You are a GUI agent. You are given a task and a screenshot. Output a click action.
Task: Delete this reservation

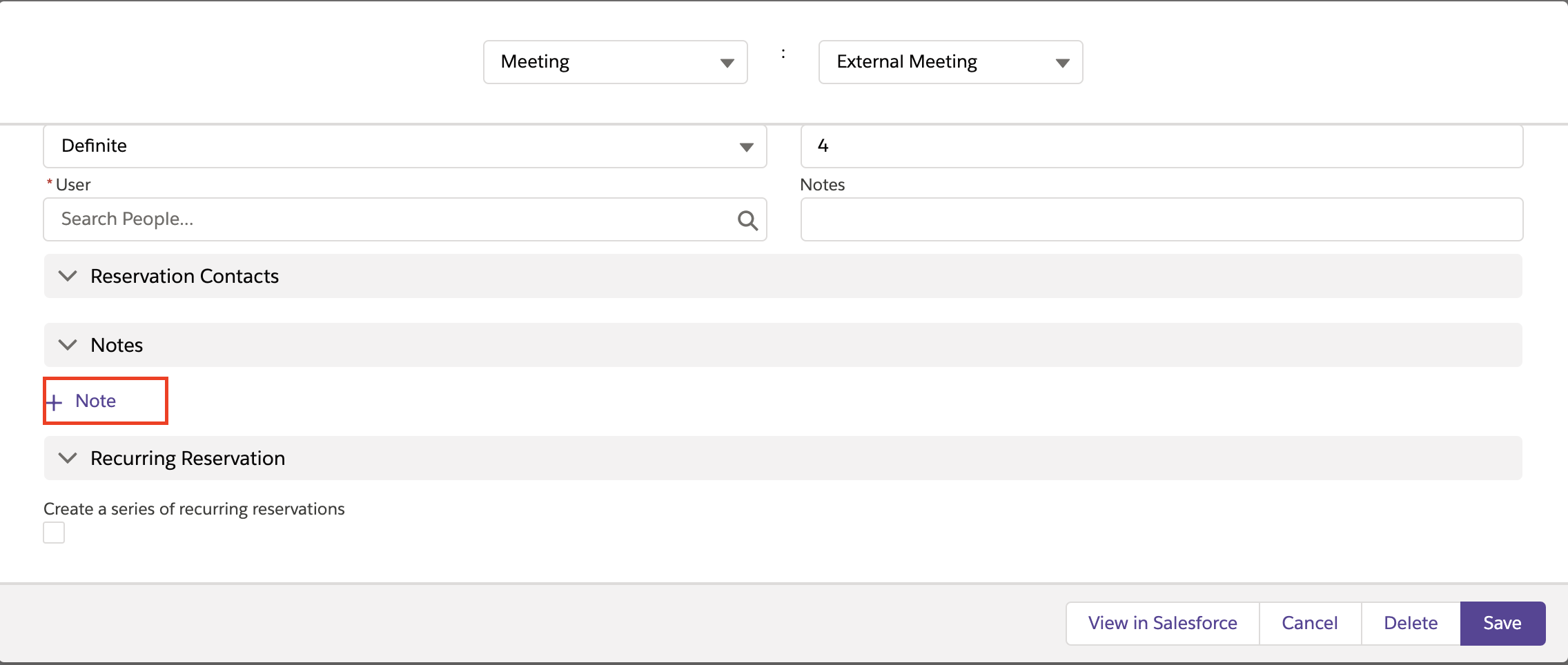tap(1411, 623)
